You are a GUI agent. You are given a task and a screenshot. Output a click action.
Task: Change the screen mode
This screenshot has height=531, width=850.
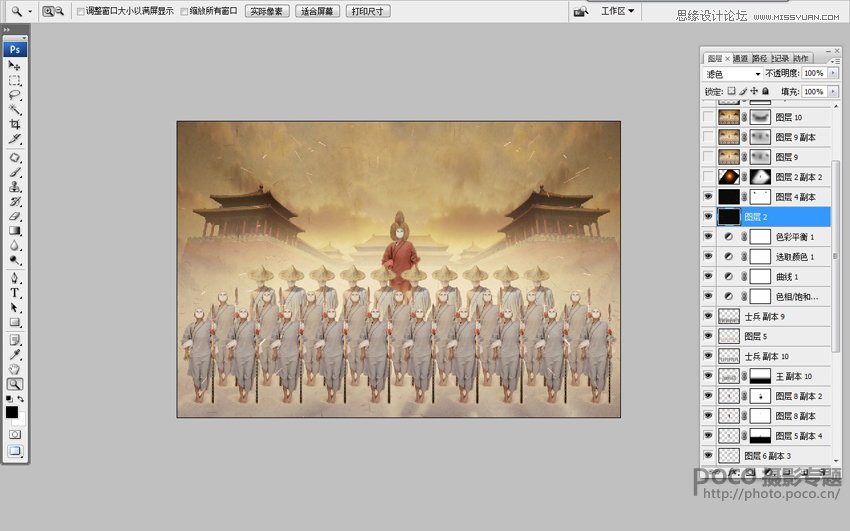point(15,451)
